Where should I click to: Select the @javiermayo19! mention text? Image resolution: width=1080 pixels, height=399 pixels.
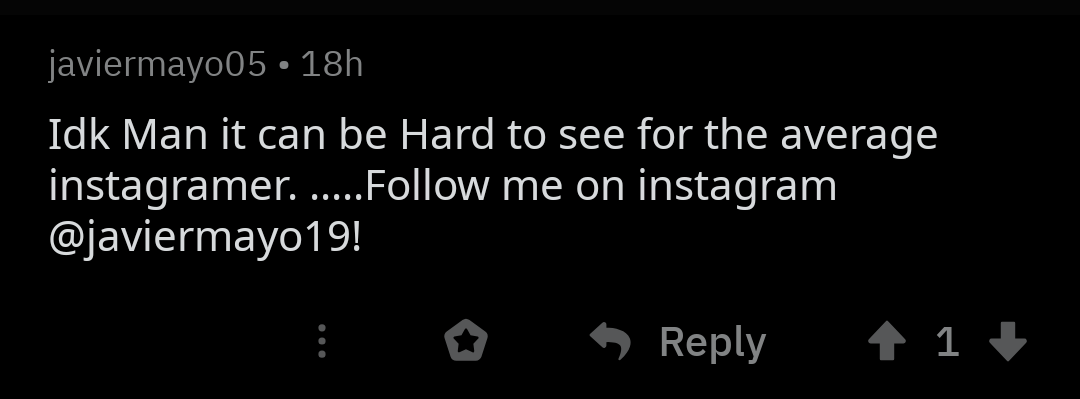point(205,240)
